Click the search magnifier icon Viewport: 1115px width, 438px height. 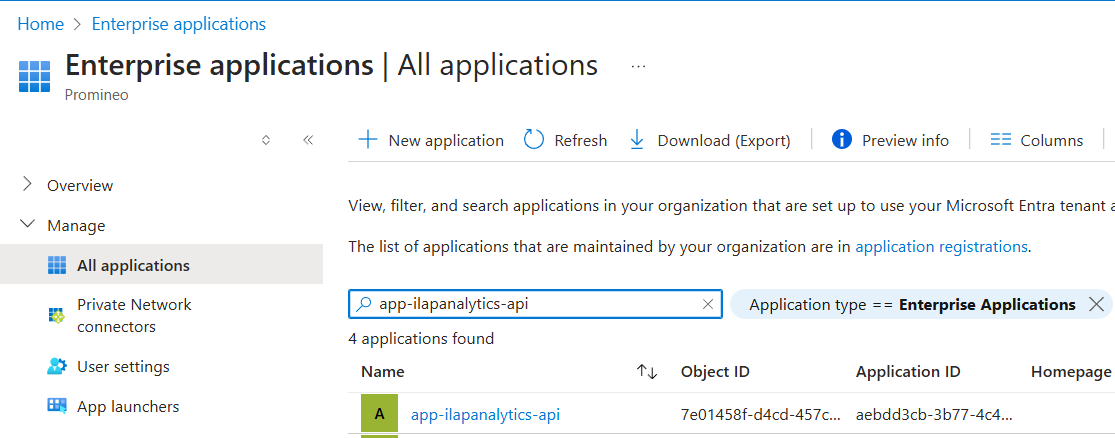tap(364, 304)
